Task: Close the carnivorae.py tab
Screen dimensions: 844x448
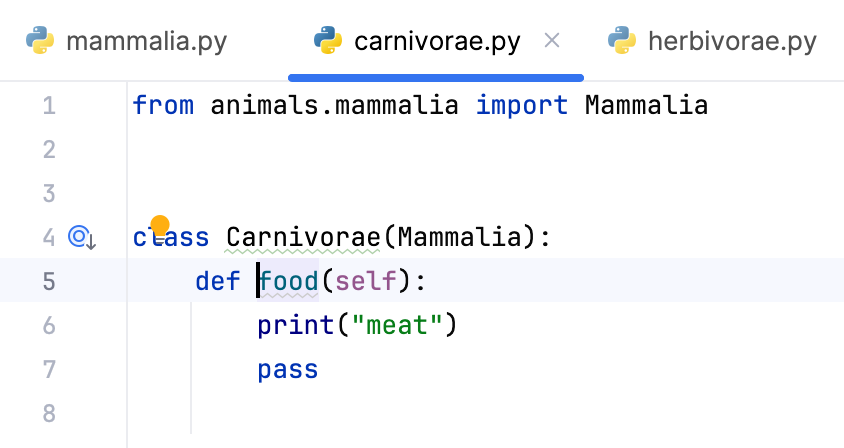Action: point(551,41)
